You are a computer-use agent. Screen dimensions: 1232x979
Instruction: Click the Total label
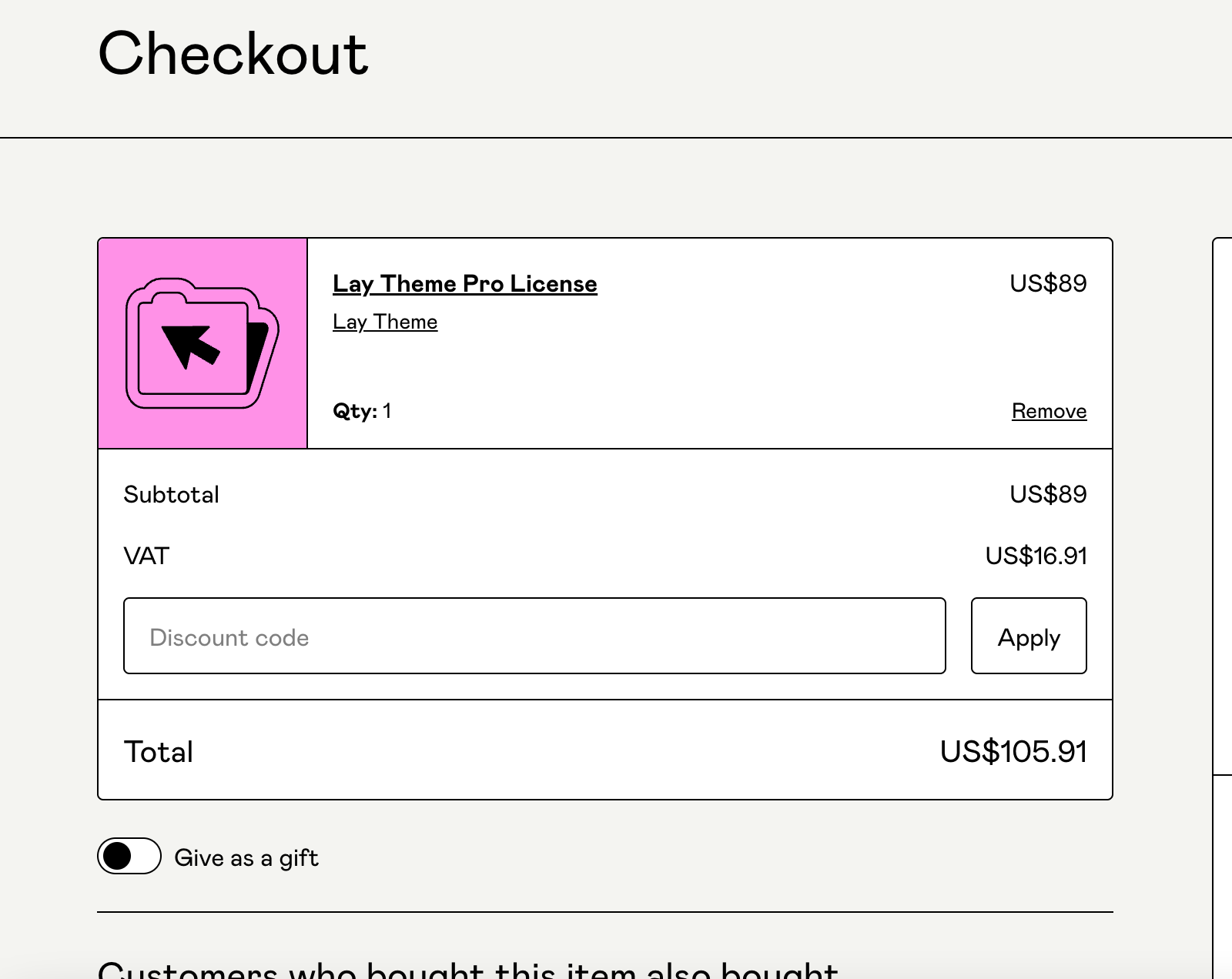coord(159,752)
